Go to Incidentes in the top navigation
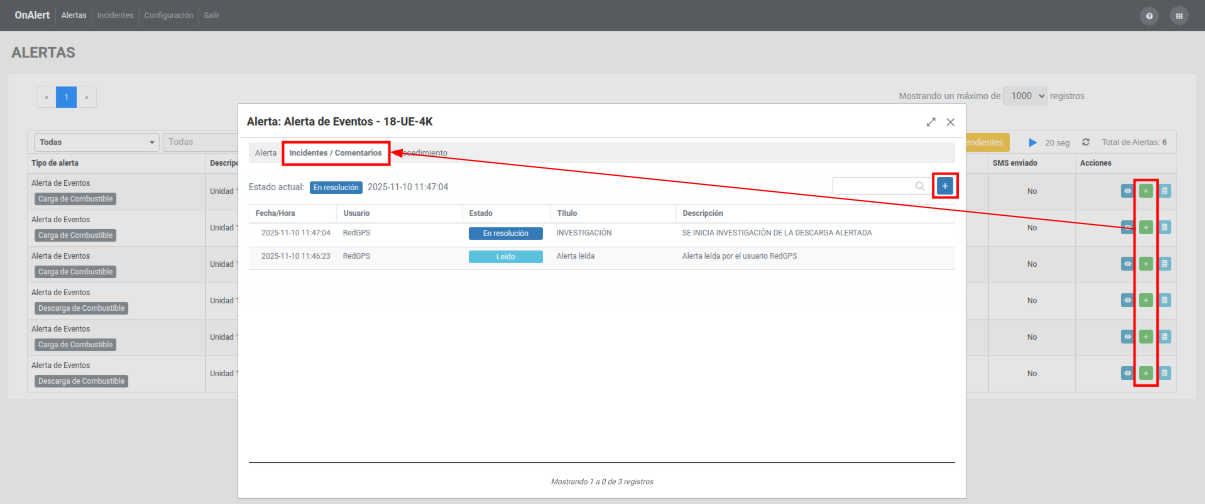This screenshot has width=1205, height=504. click(x=115, y=15)
